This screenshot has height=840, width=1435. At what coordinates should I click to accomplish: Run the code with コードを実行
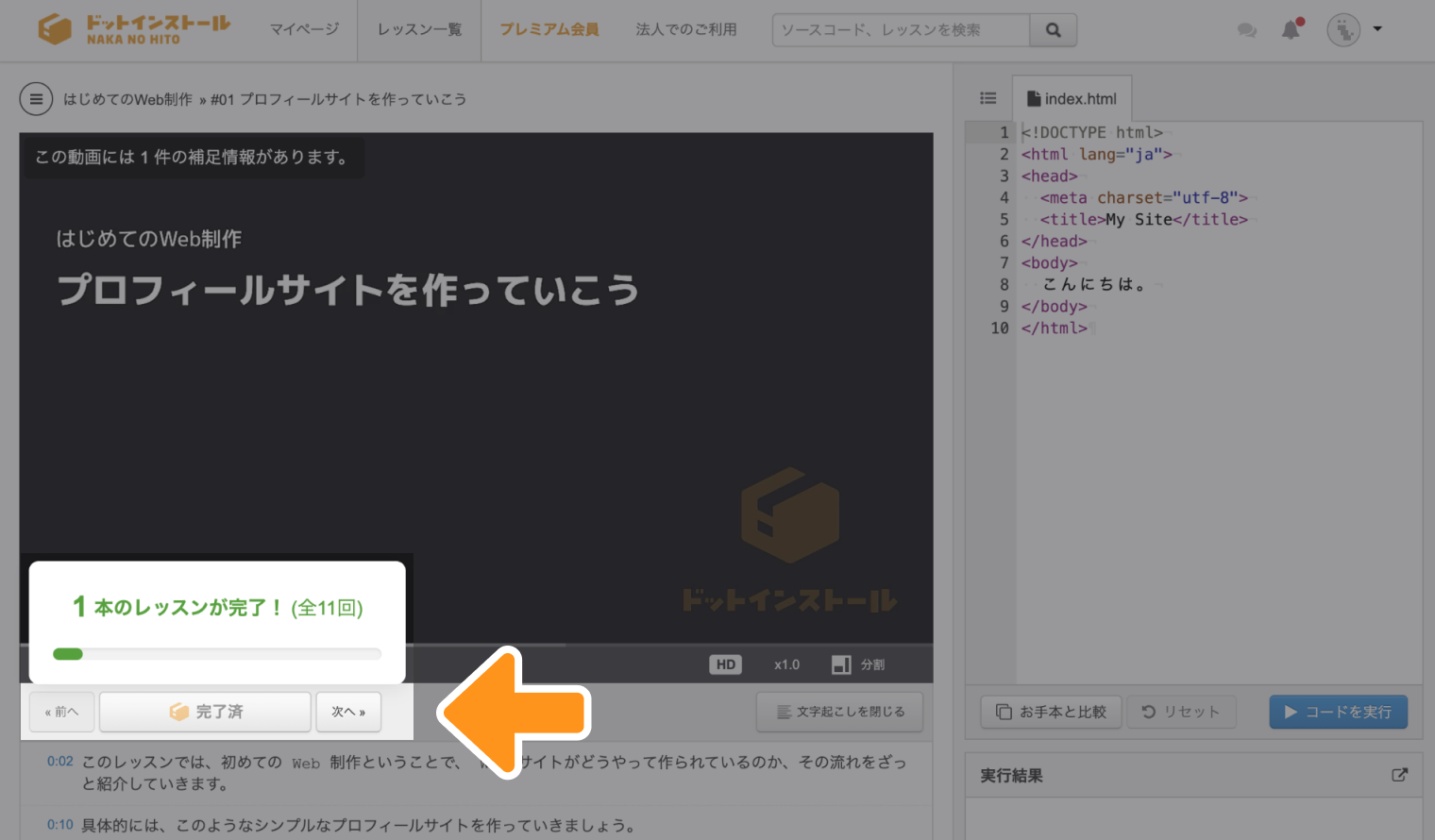click(1338, 712)
